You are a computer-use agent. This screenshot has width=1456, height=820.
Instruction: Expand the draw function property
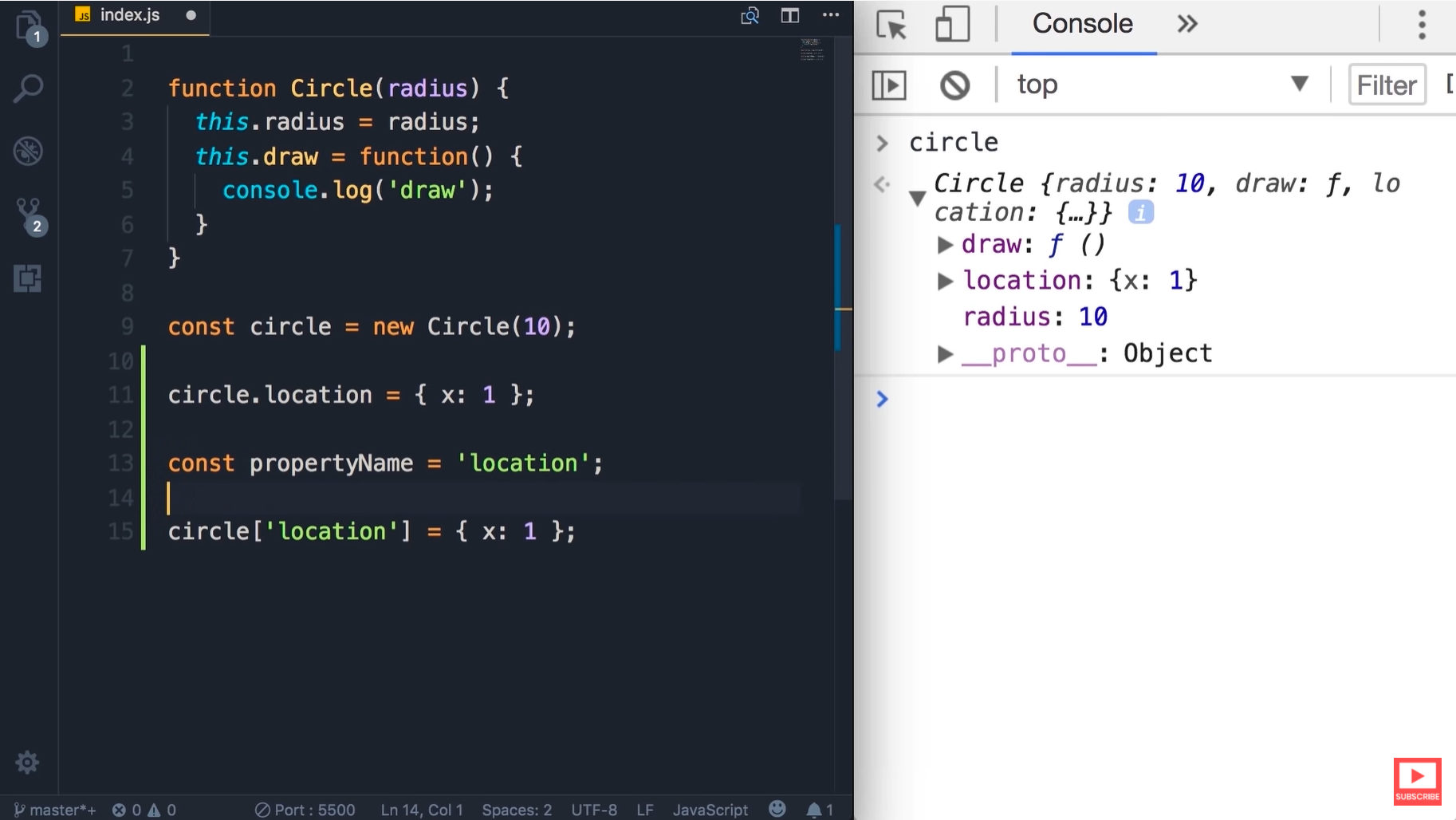click(x=945, y=245)
